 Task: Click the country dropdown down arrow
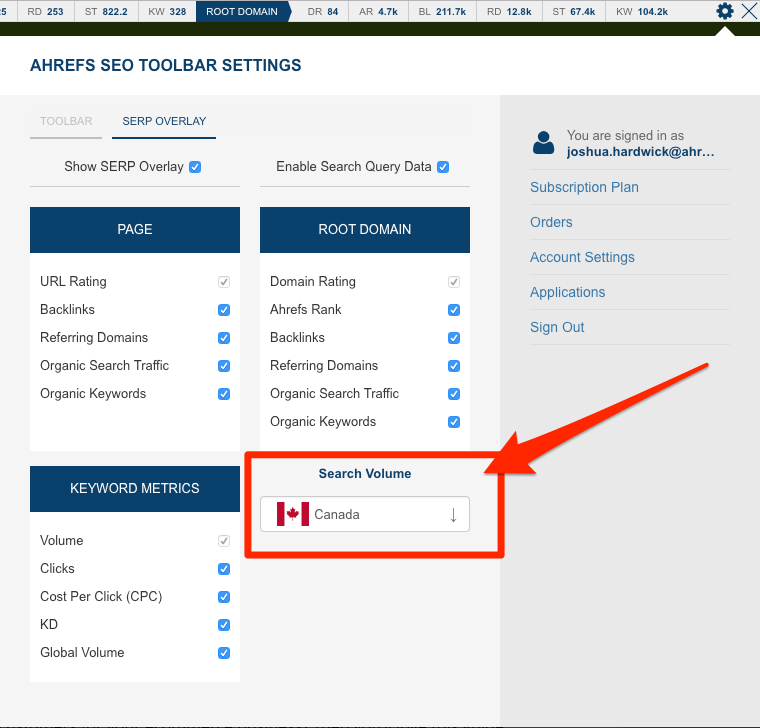pos(453,514)
